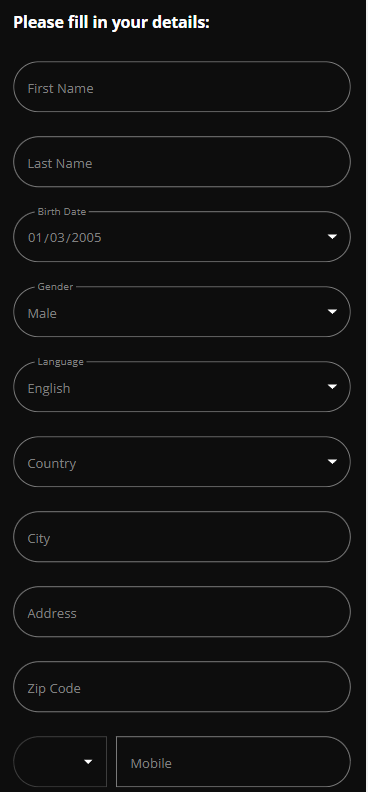Open the Language dropdown arrow
Image resolution: width=368 pixels, height=792 pixels.
click(x=332, y=386)
